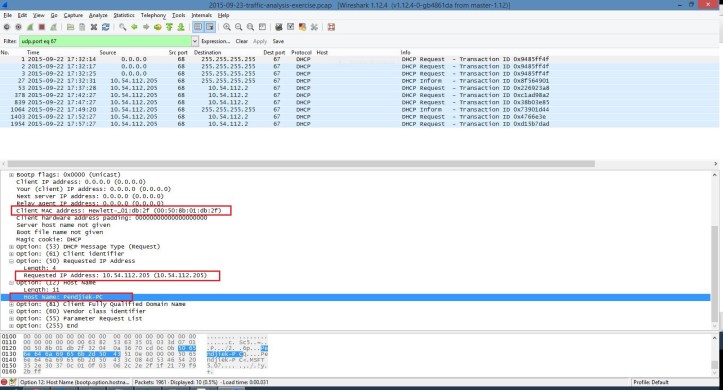Click horizontal scrollbar of packet list
The width and height of the screenshot is (723, 390).
(301, 164)
